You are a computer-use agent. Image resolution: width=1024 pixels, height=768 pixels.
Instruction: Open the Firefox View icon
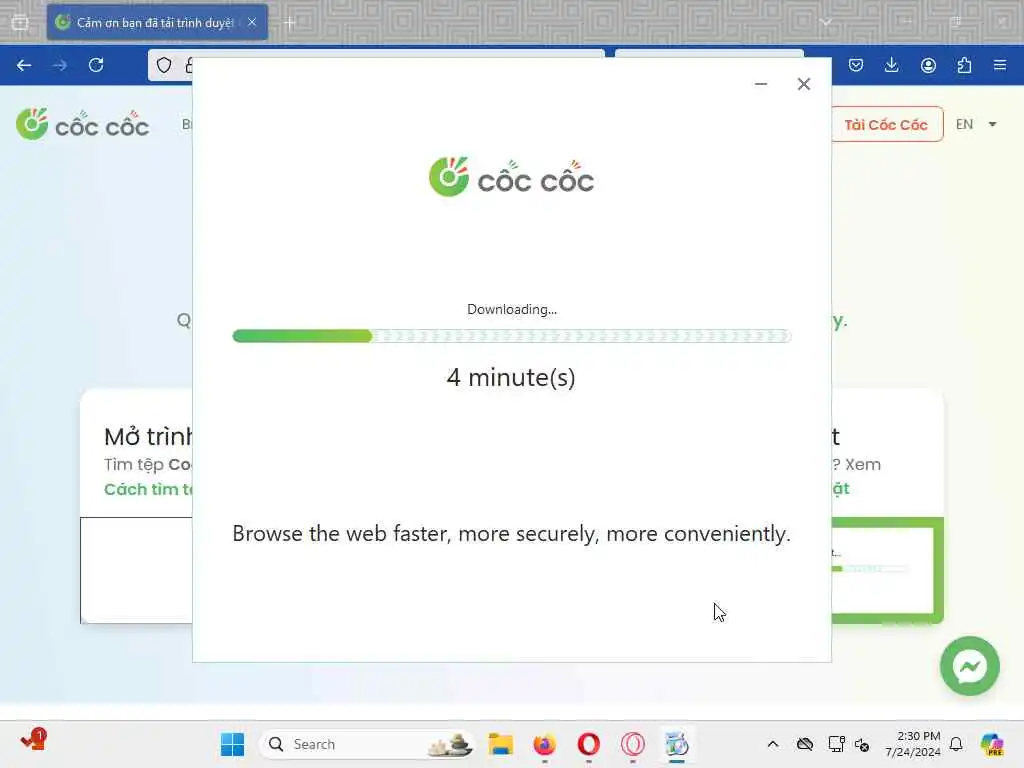click(x=20, y=23)
